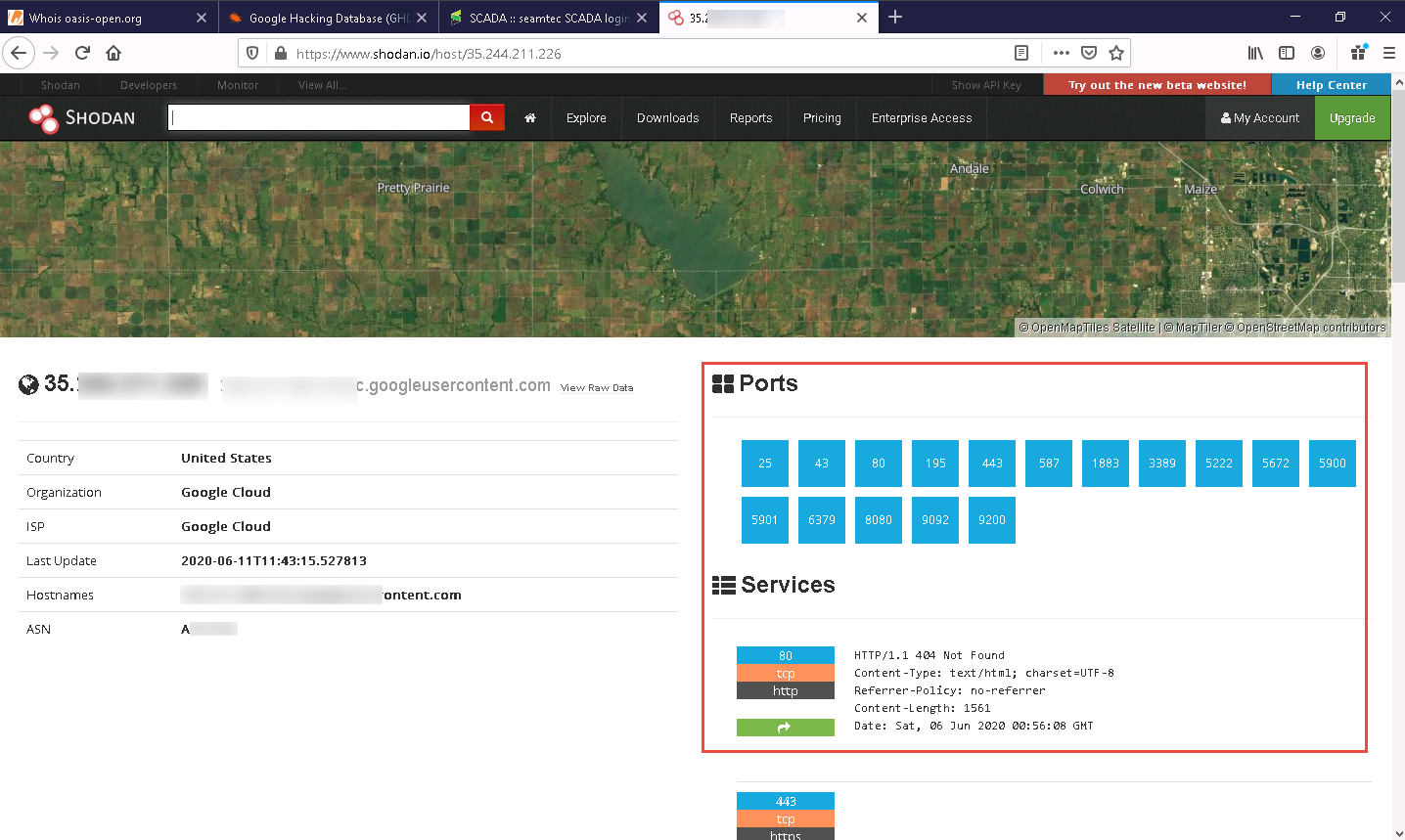Click Try out the new beta website banner
Image resolution: width=1405 pixels, height=840 pixels.
[1157, 85]
